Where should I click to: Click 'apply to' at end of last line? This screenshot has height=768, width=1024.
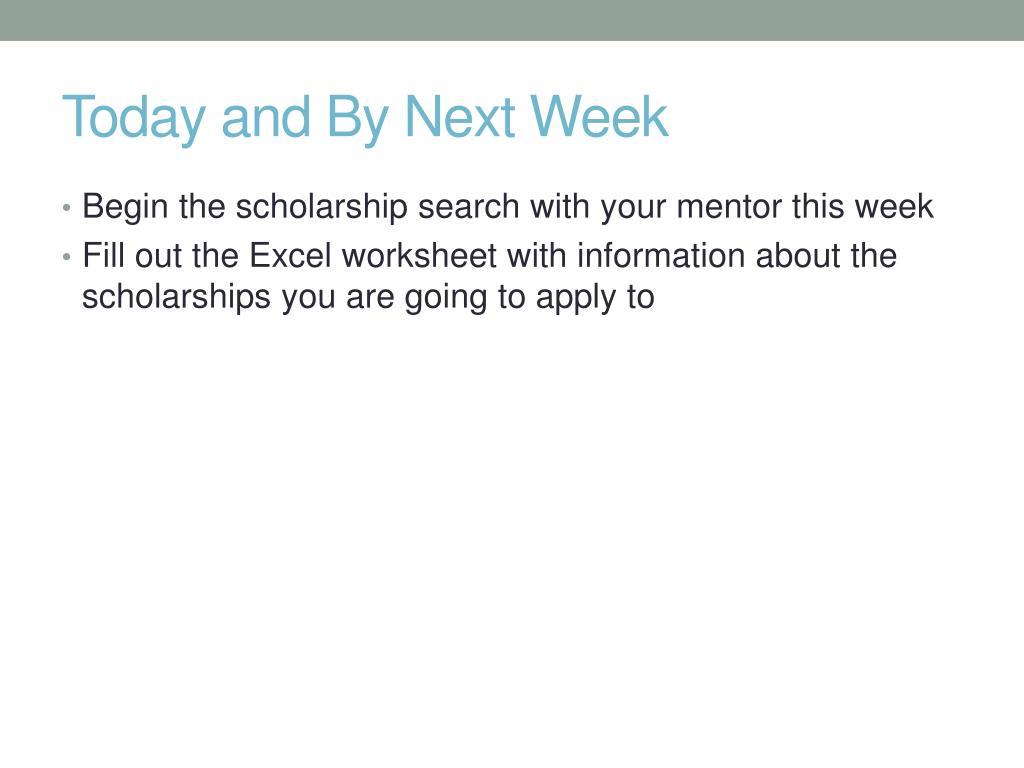tap(595, 299)
